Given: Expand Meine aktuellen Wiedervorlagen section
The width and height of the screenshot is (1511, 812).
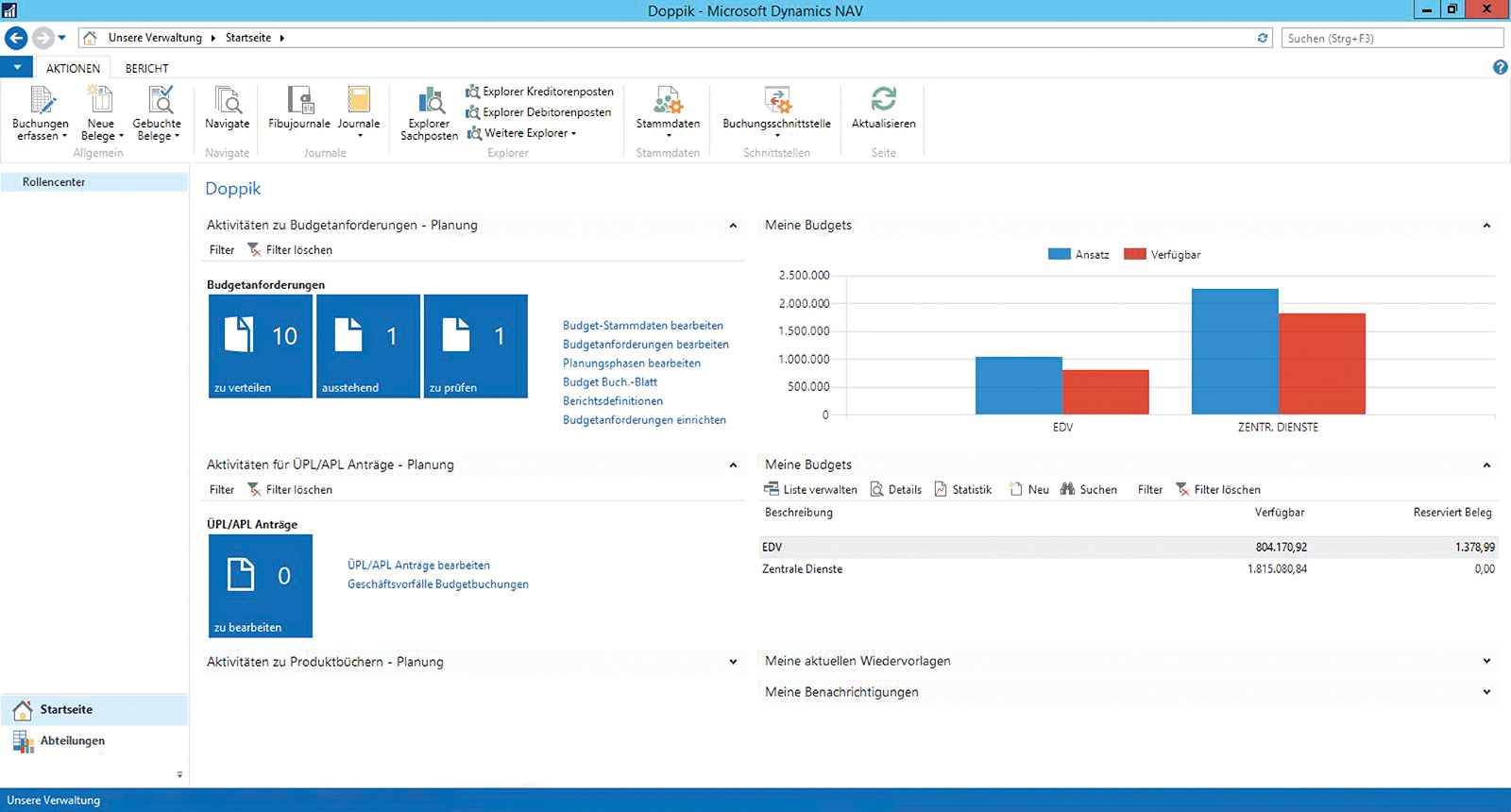Looking at the screenshot, I should 1486,662.
